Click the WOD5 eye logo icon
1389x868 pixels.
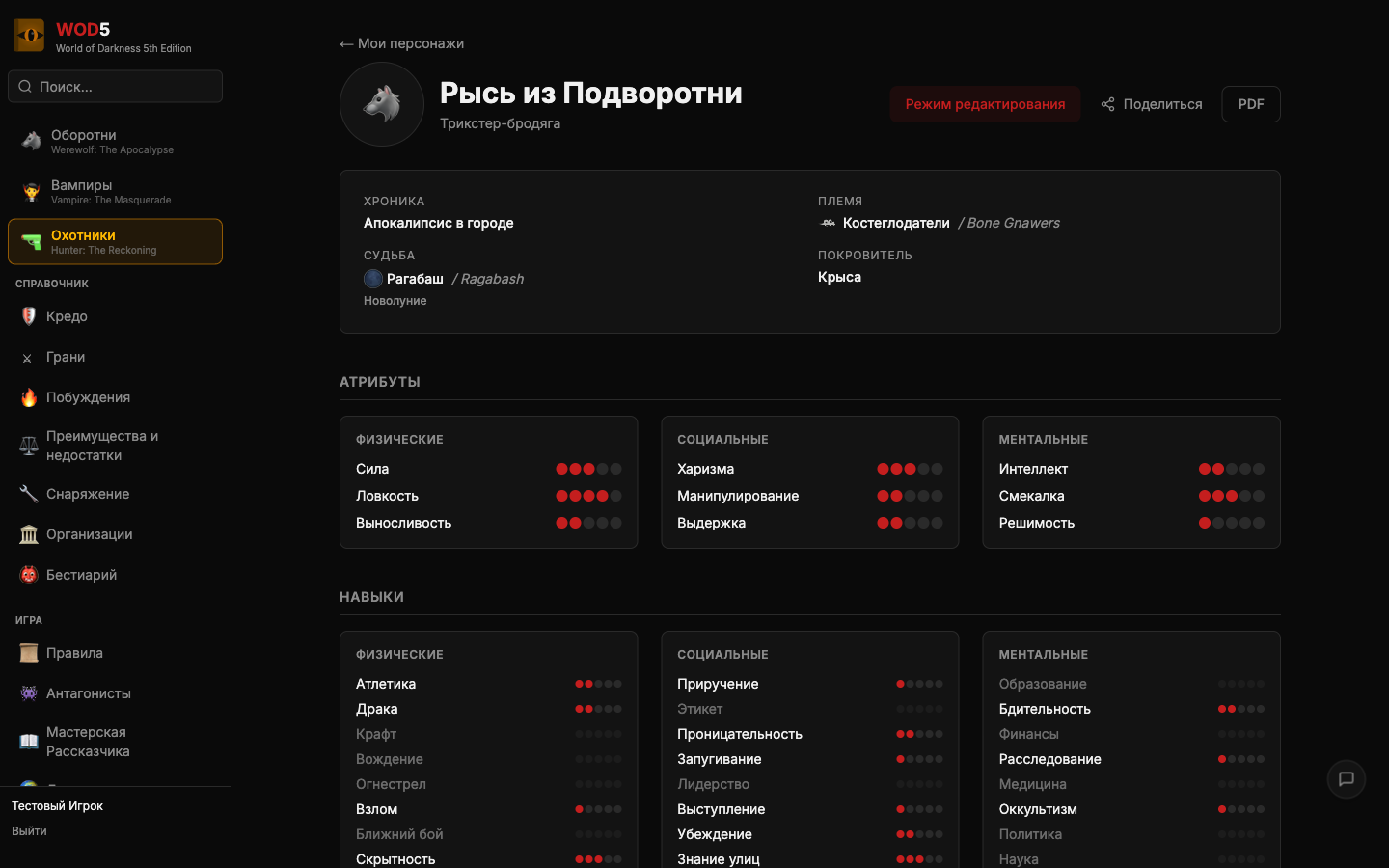(29, 36)
